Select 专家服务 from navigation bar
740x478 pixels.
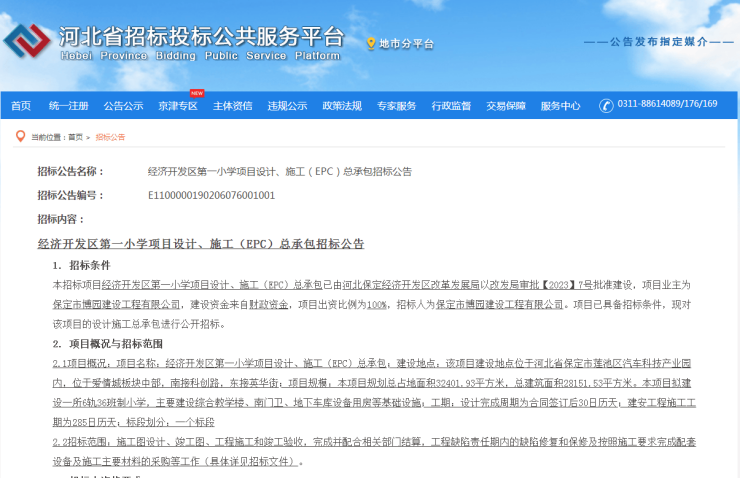396,106
